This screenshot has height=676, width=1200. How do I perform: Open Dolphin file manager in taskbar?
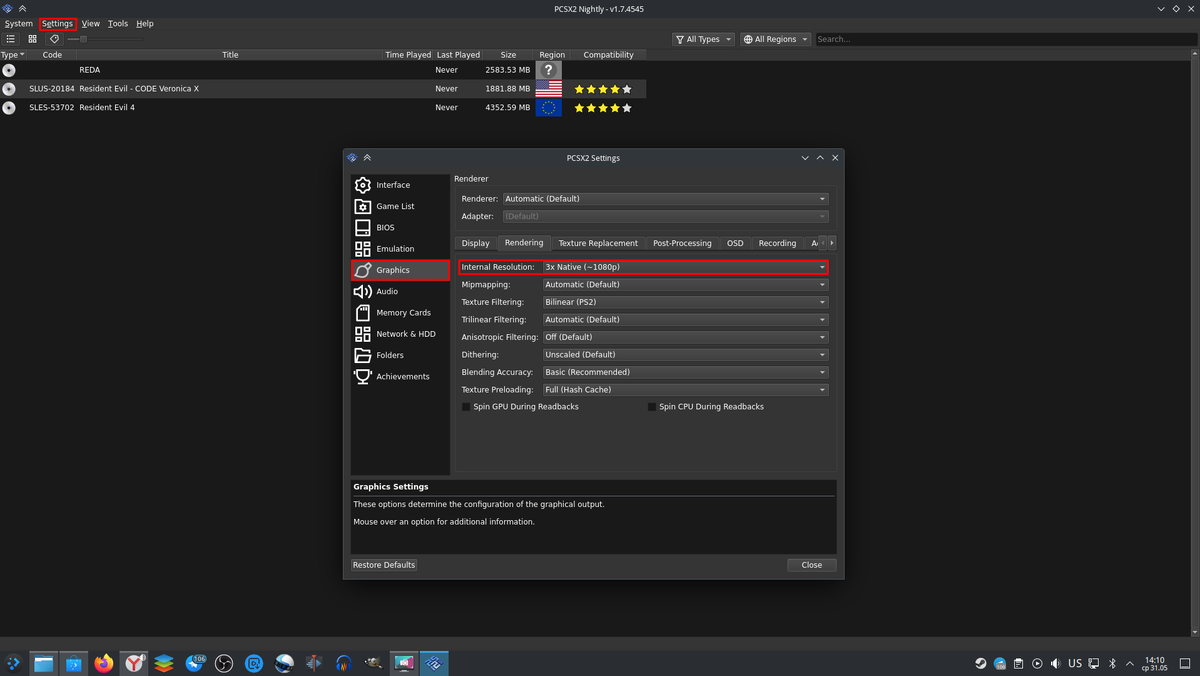coord(43,663)
